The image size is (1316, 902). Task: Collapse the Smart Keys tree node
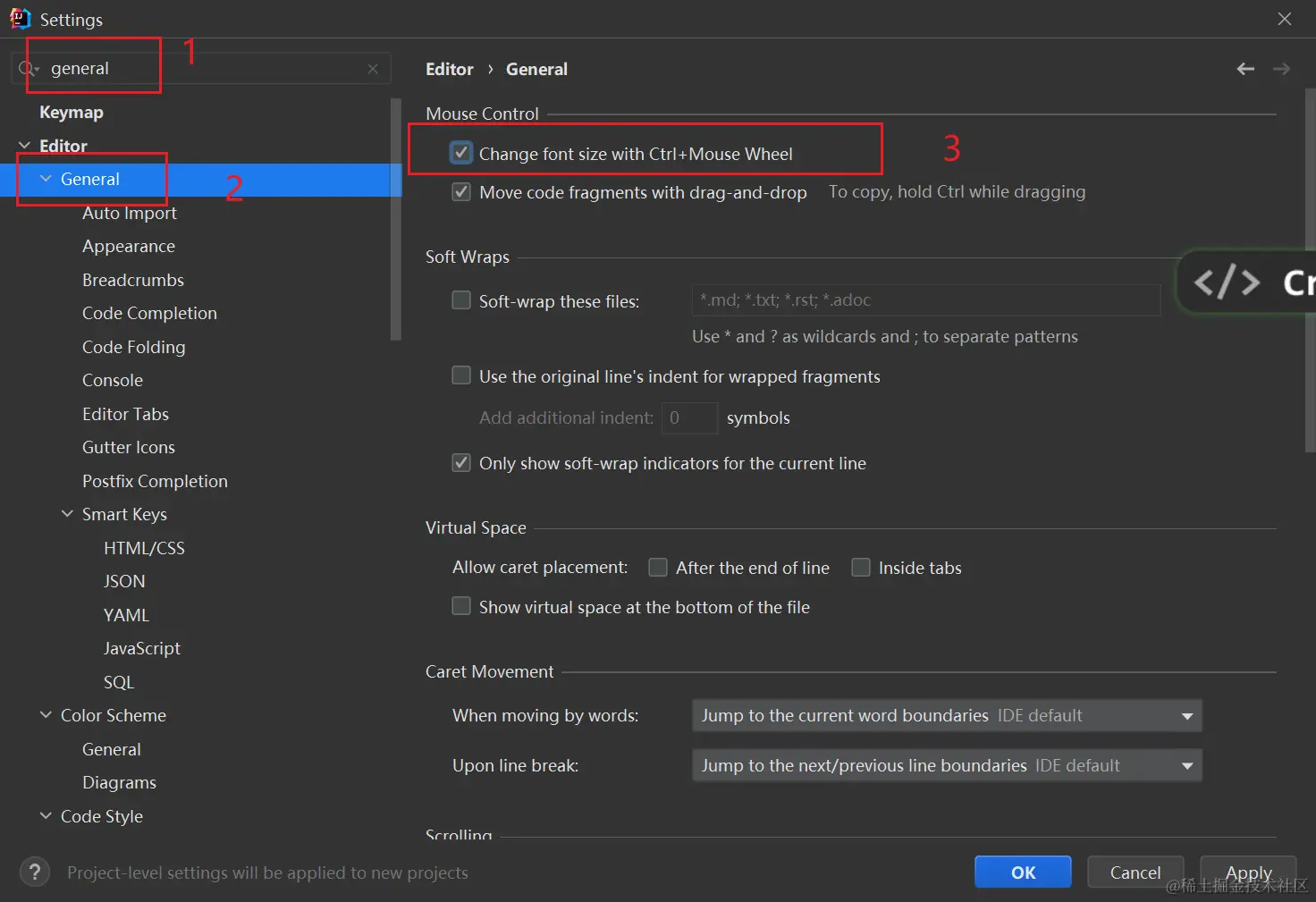(67, 514)
